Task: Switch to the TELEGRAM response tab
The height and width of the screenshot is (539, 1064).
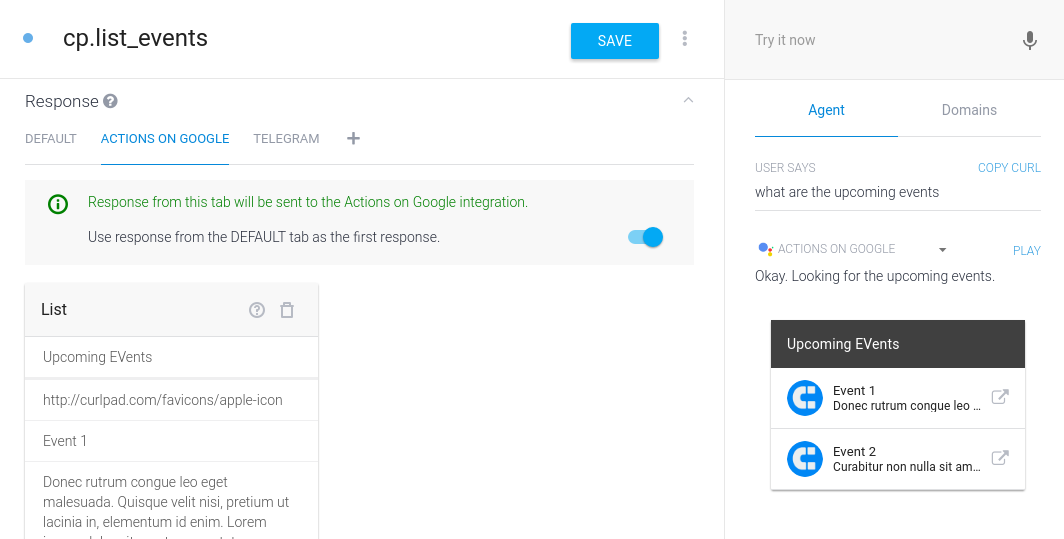Action: point(286,139)
